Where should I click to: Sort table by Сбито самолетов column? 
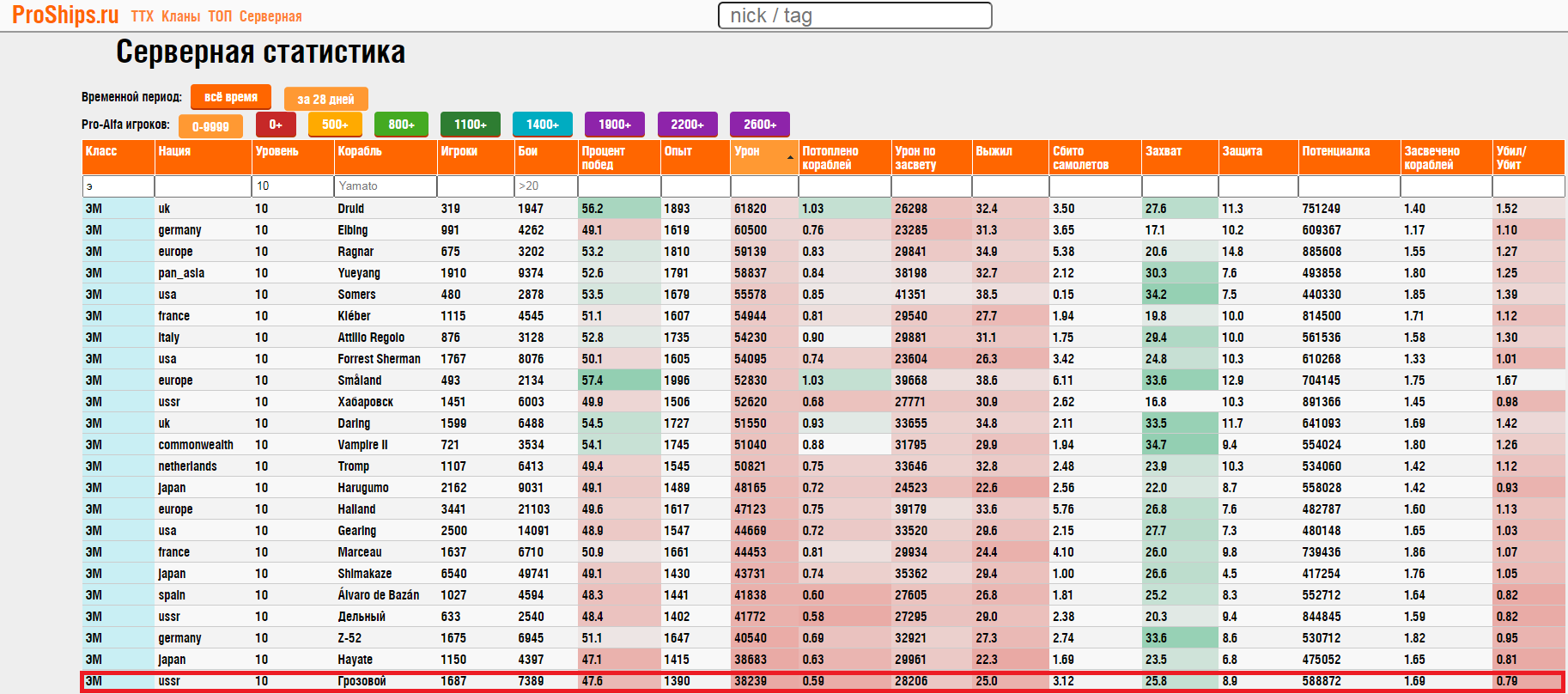click(1095, 157)
